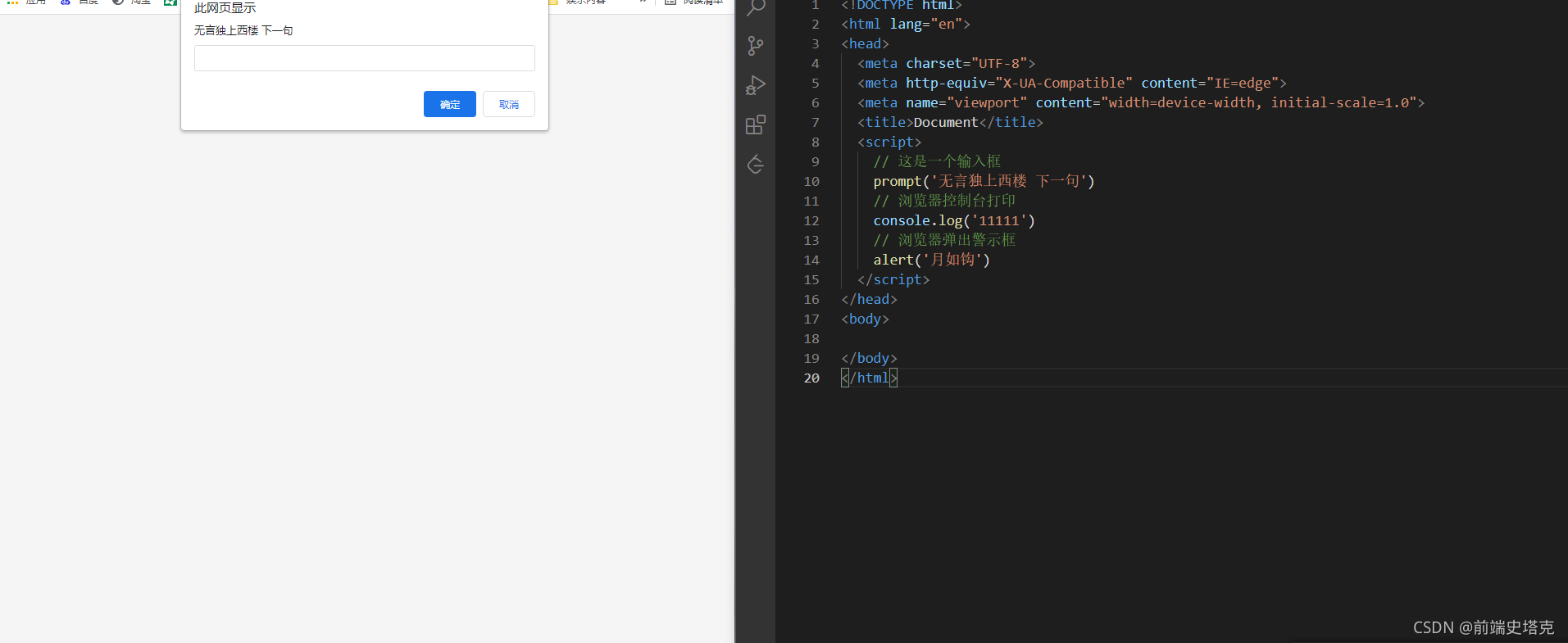Open the Extensions view in VS Code
The width and height of the screenshot is (1568, 643).
756,125
